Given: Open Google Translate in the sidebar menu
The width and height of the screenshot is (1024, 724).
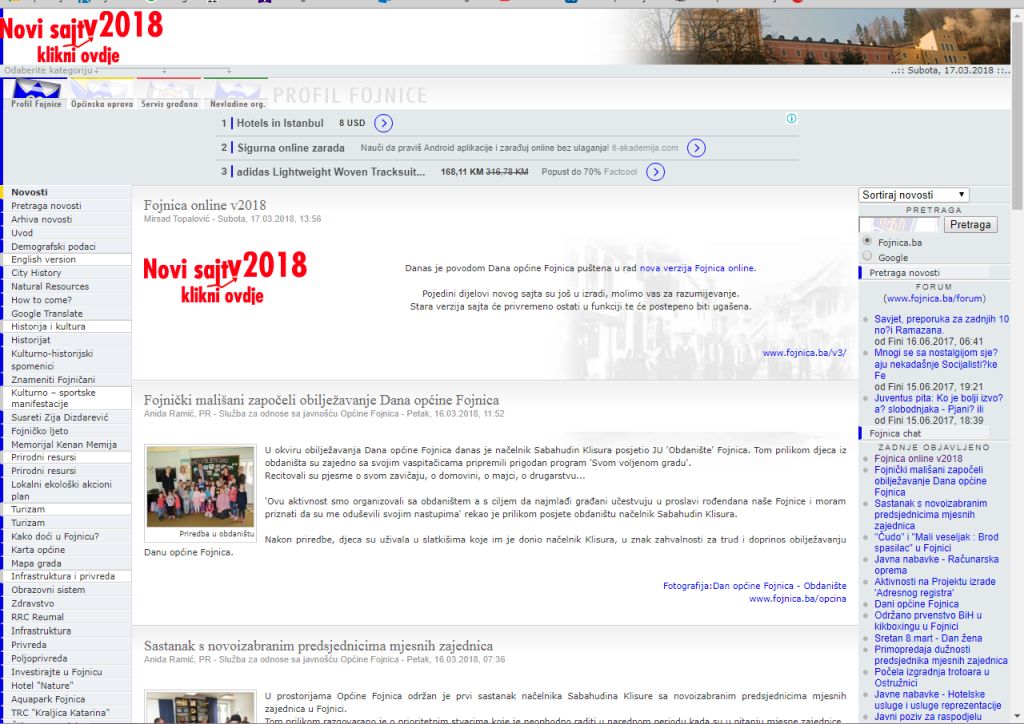Looking at the screenshot, I should pos(48,313).
